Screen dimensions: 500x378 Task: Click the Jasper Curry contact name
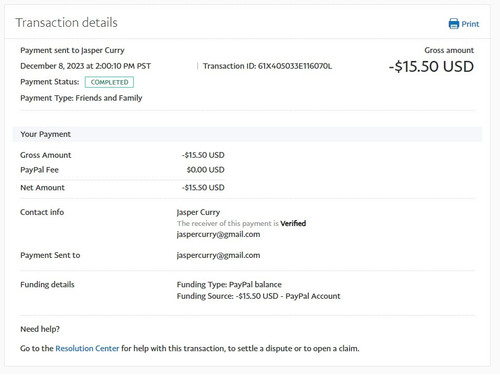[198, 212]
